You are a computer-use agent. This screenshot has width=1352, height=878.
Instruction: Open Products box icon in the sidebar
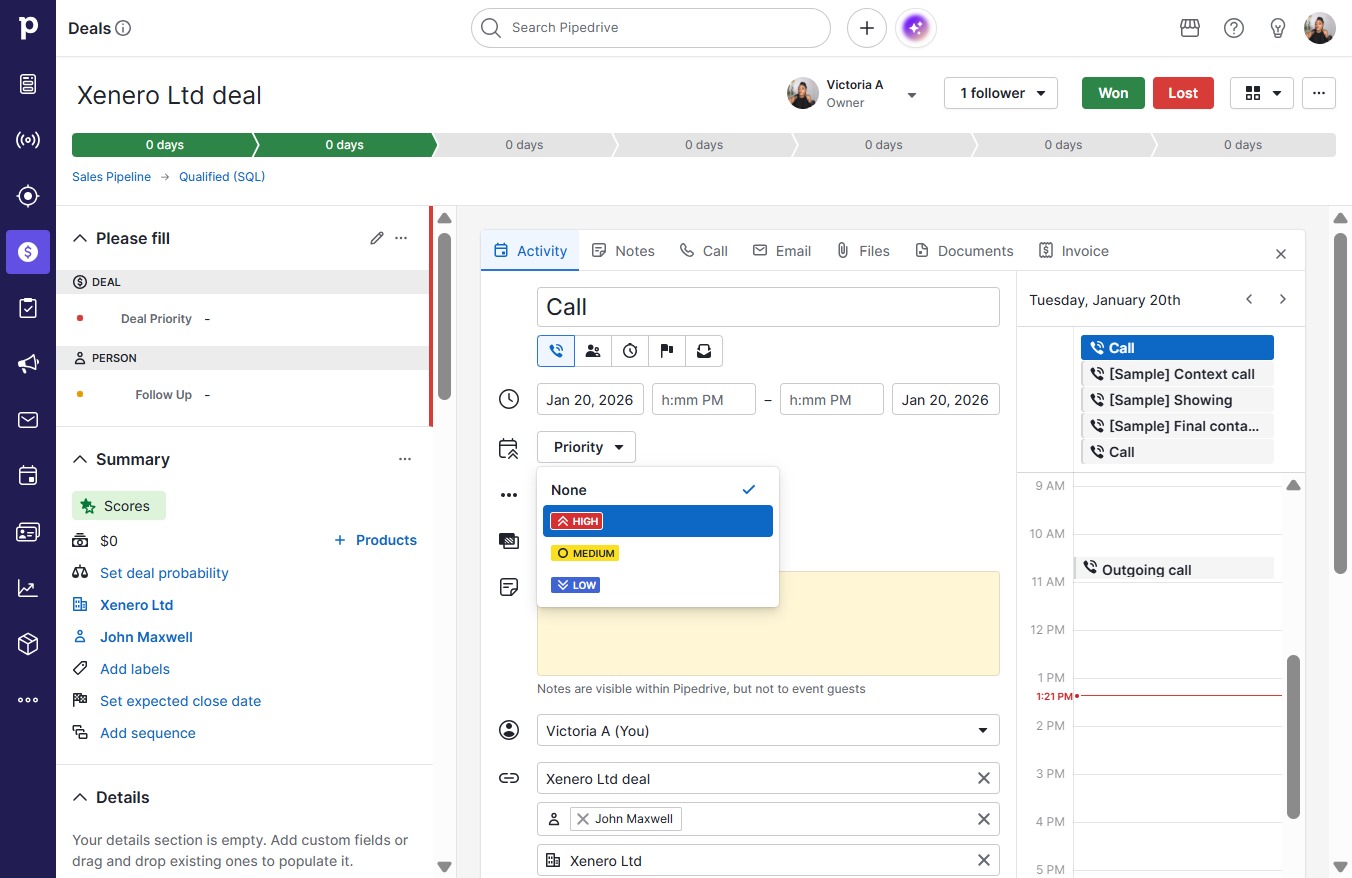tap(28, 644)
